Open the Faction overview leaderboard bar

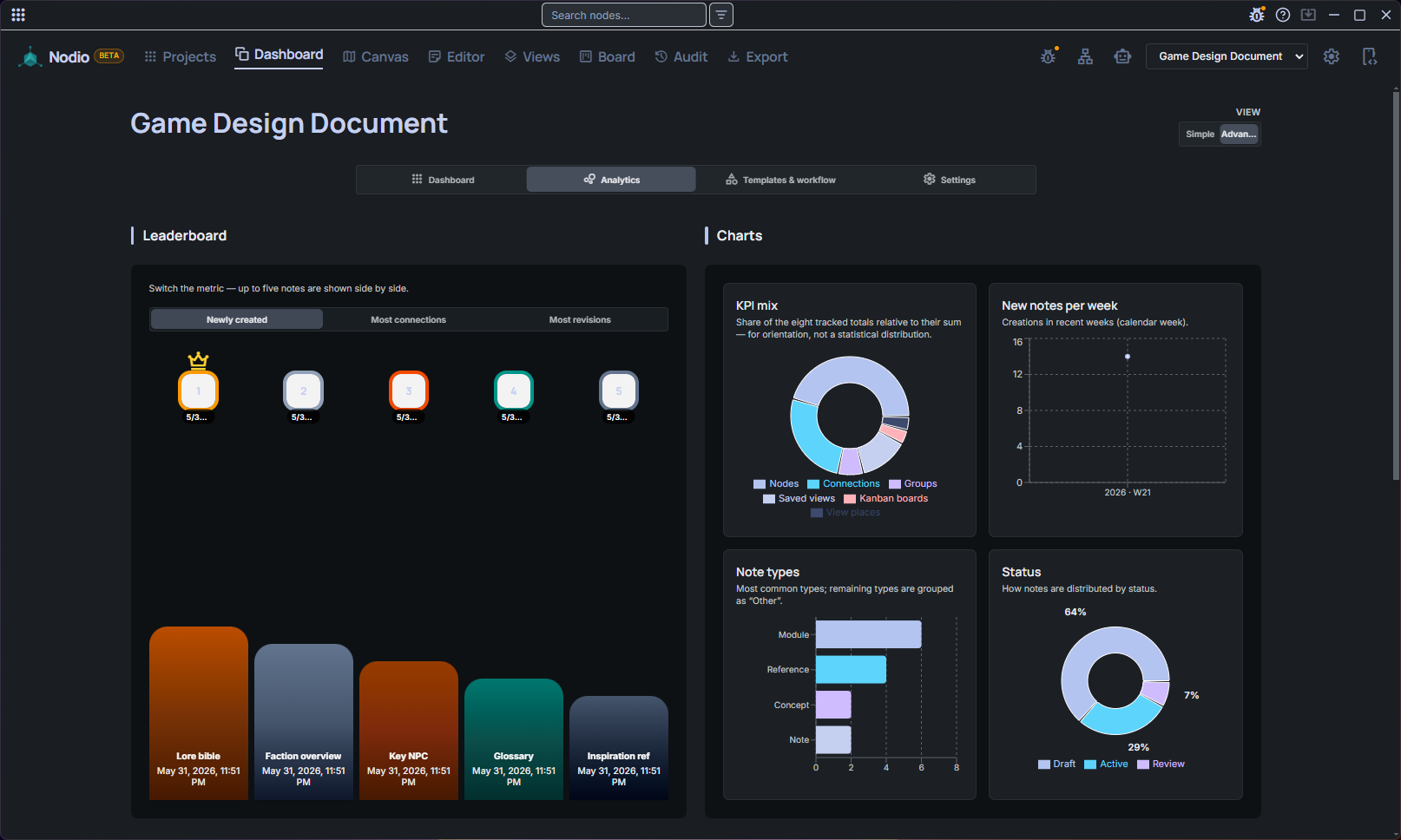(x=304, y=722)
